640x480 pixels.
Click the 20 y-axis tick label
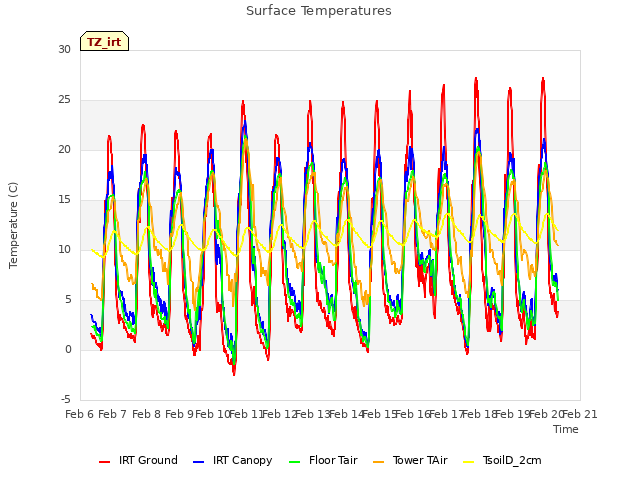click(x=64, y=149)
